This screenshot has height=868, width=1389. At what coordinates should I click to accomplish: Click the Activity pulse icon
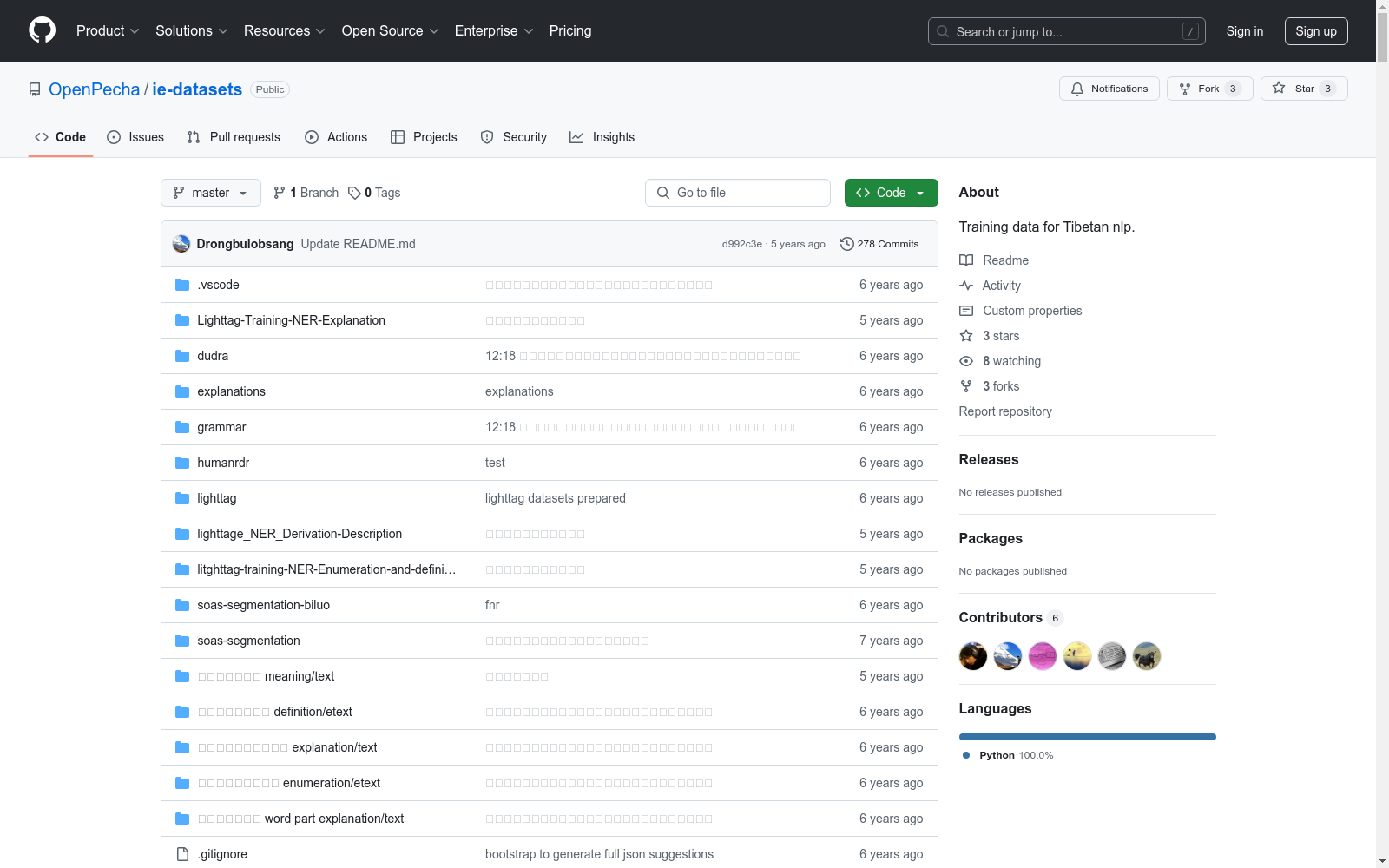[966, 286]
